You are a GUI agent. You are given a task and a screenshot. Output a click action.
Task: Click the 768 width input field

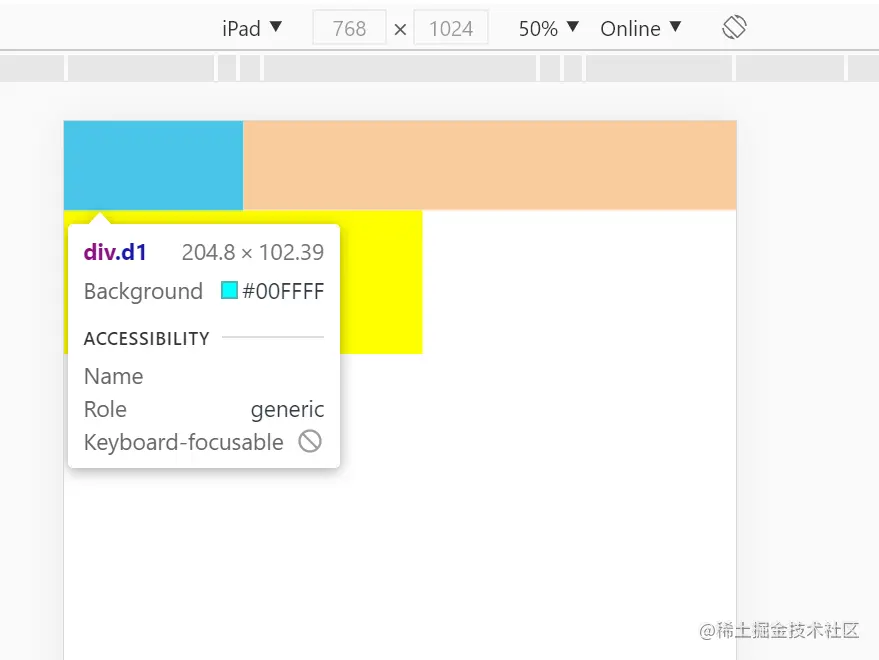point(349,28)
